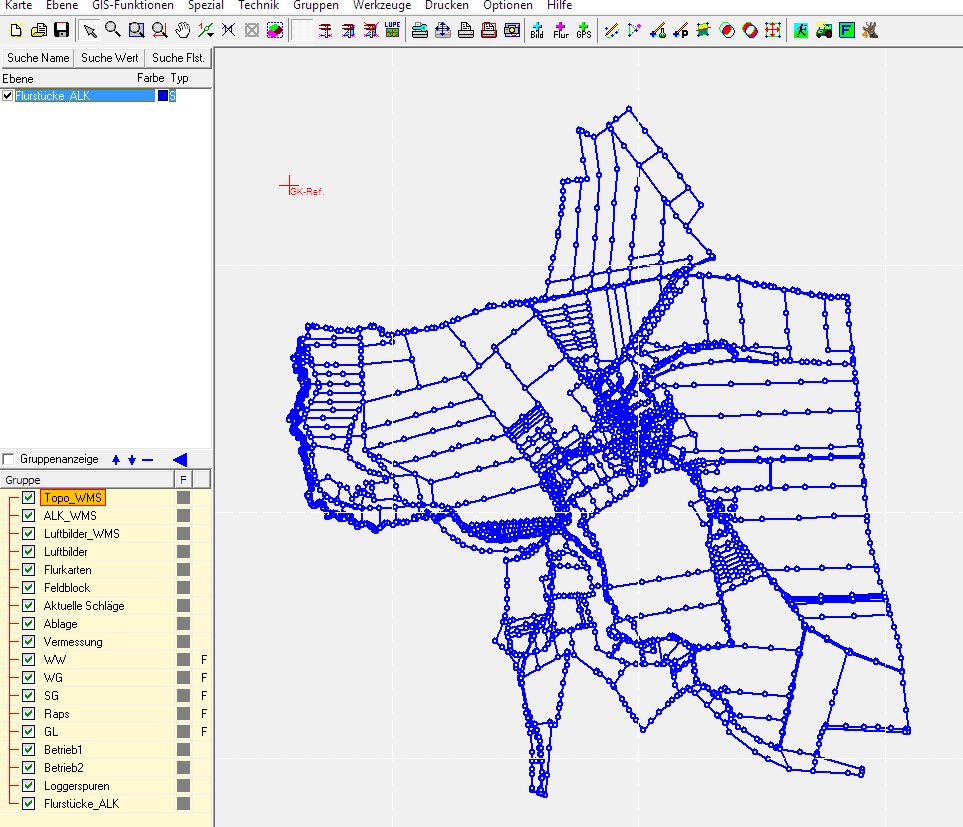Screen dimensions: 963x827
Task: Click the large blue left-arrow collapse button
Action: tap(180, 459)
